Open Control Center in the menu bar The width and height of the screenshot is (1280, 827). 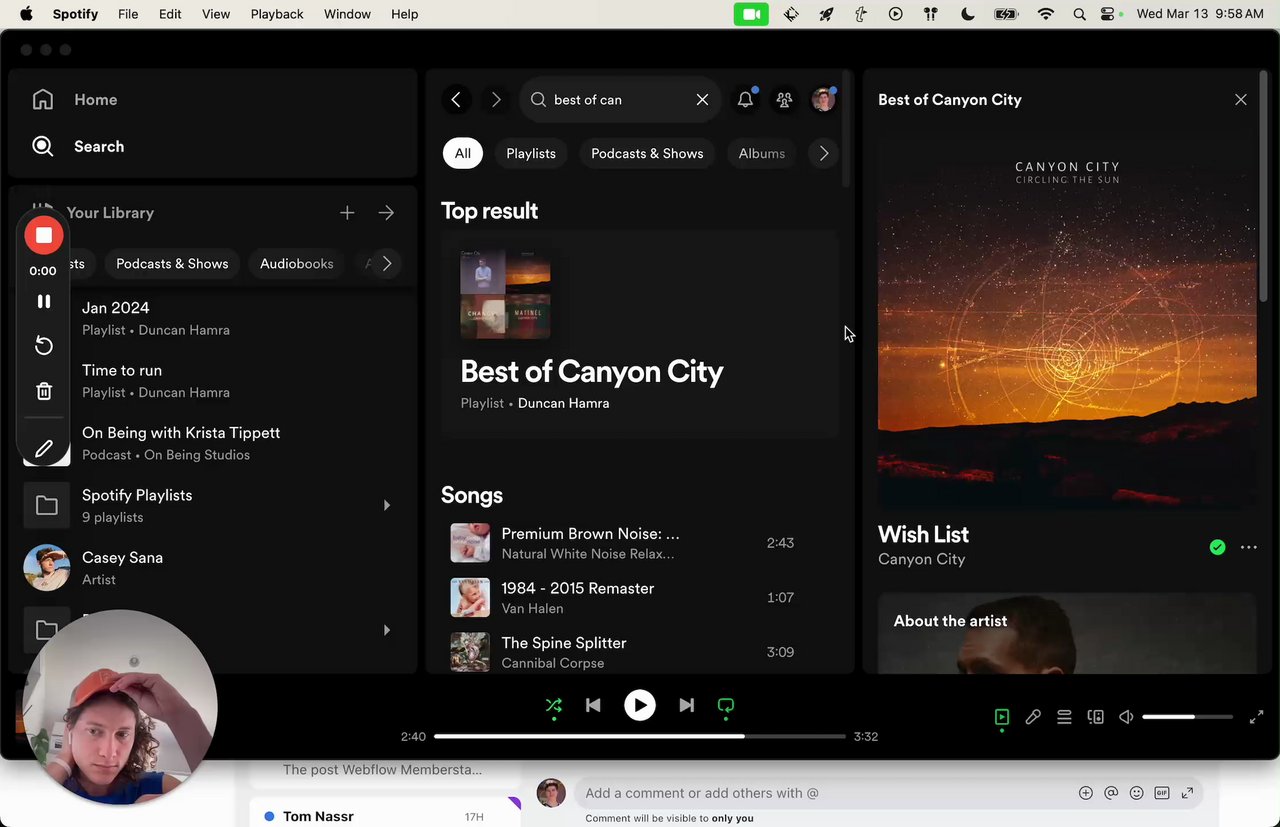(x=1109, y=14)
